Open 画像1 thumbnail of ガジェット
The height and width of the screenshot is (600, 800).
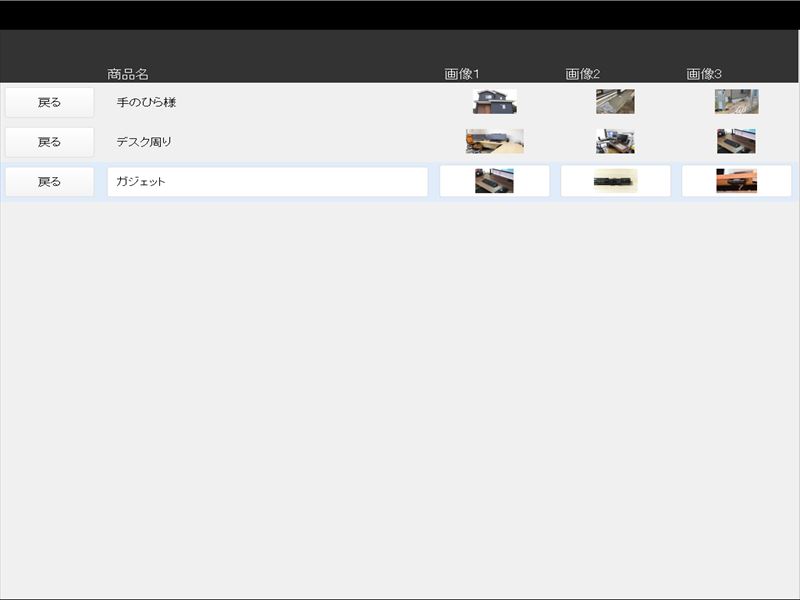click(x=494, y=181)
